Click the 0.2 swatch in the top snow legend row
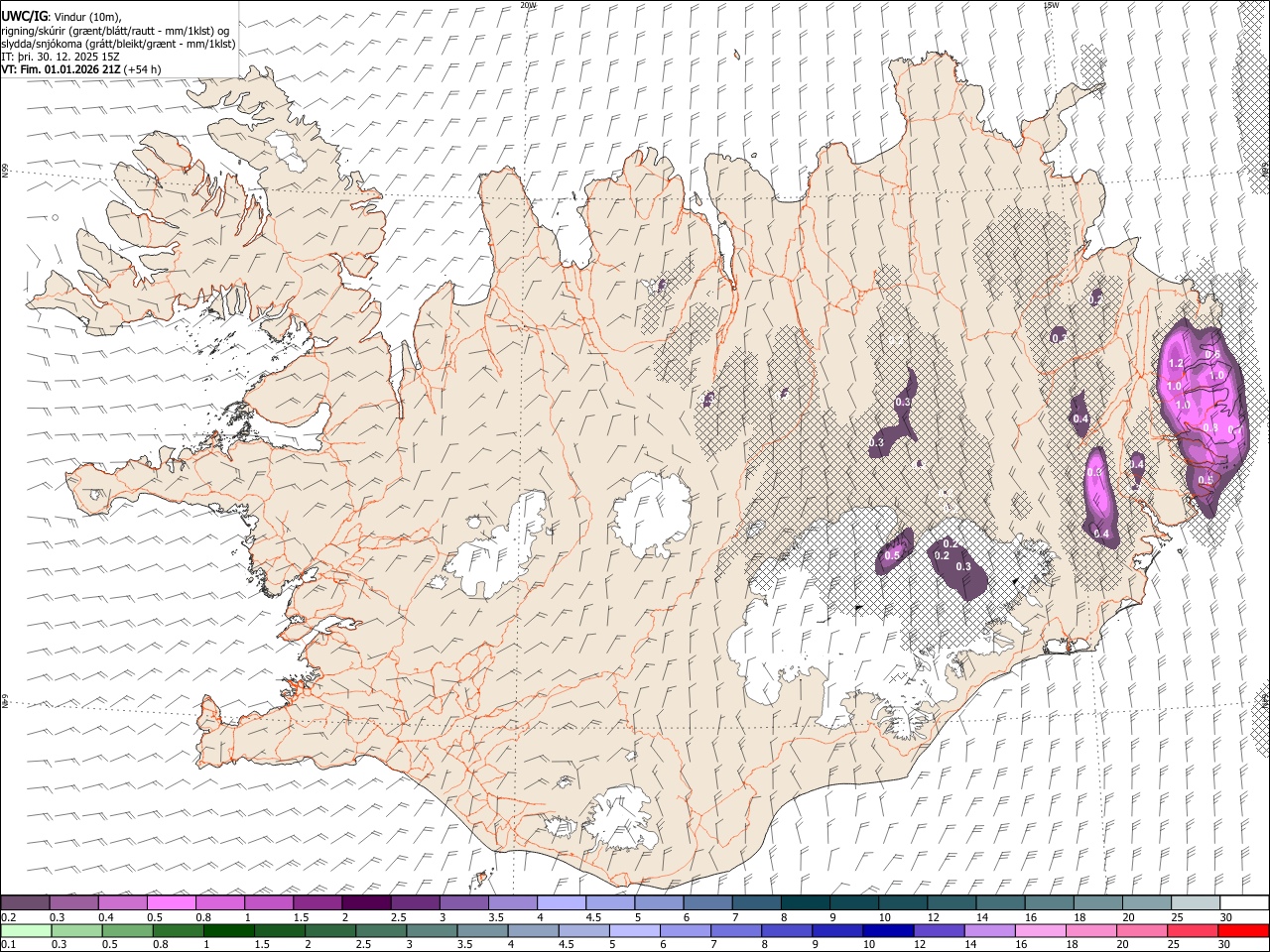 [25, 902]
